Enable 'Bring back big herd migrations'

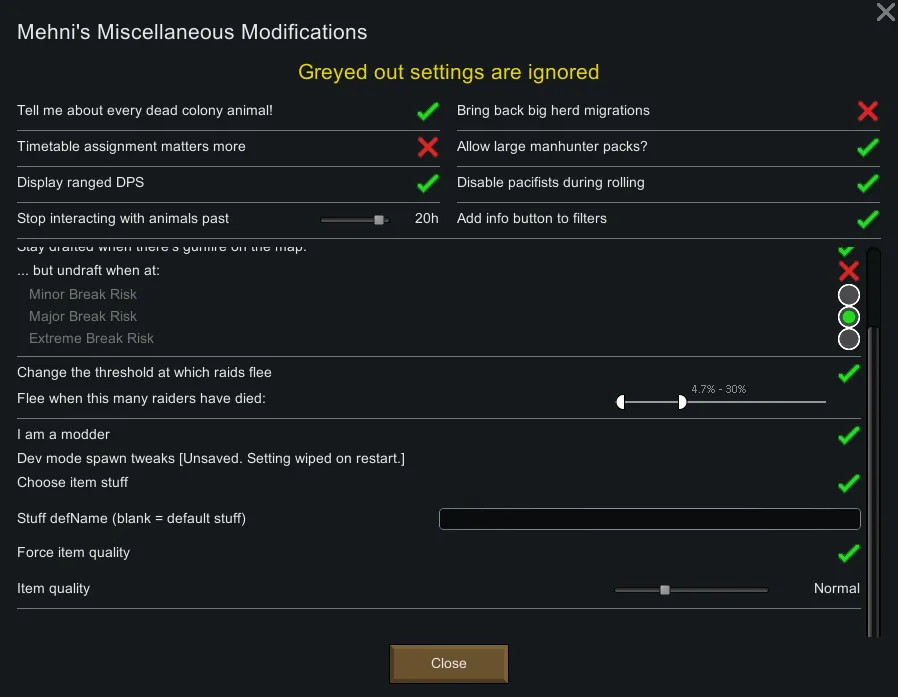coord(868,111)
